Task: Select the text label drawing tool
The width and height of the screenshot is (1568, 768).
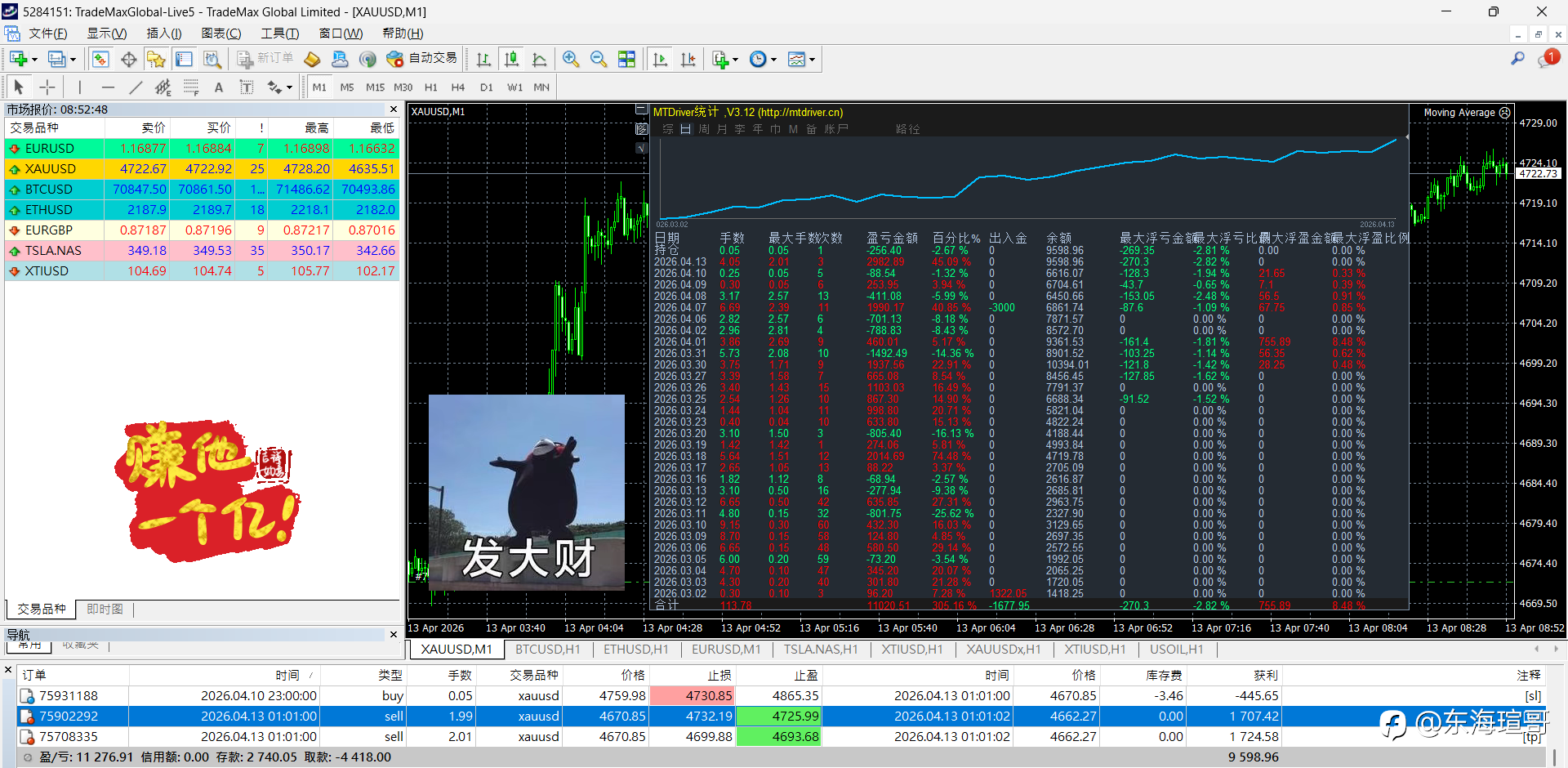Action: (x=218, y=87)
